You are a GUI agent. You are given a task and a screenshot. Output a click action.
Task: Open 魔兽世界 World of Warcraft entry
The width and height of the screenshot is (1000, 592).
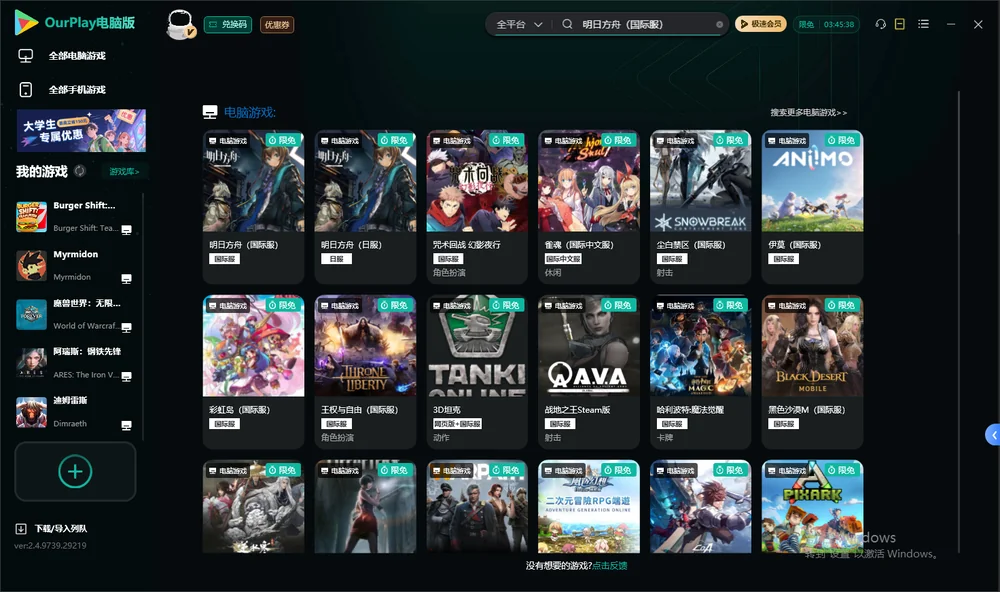74,314
